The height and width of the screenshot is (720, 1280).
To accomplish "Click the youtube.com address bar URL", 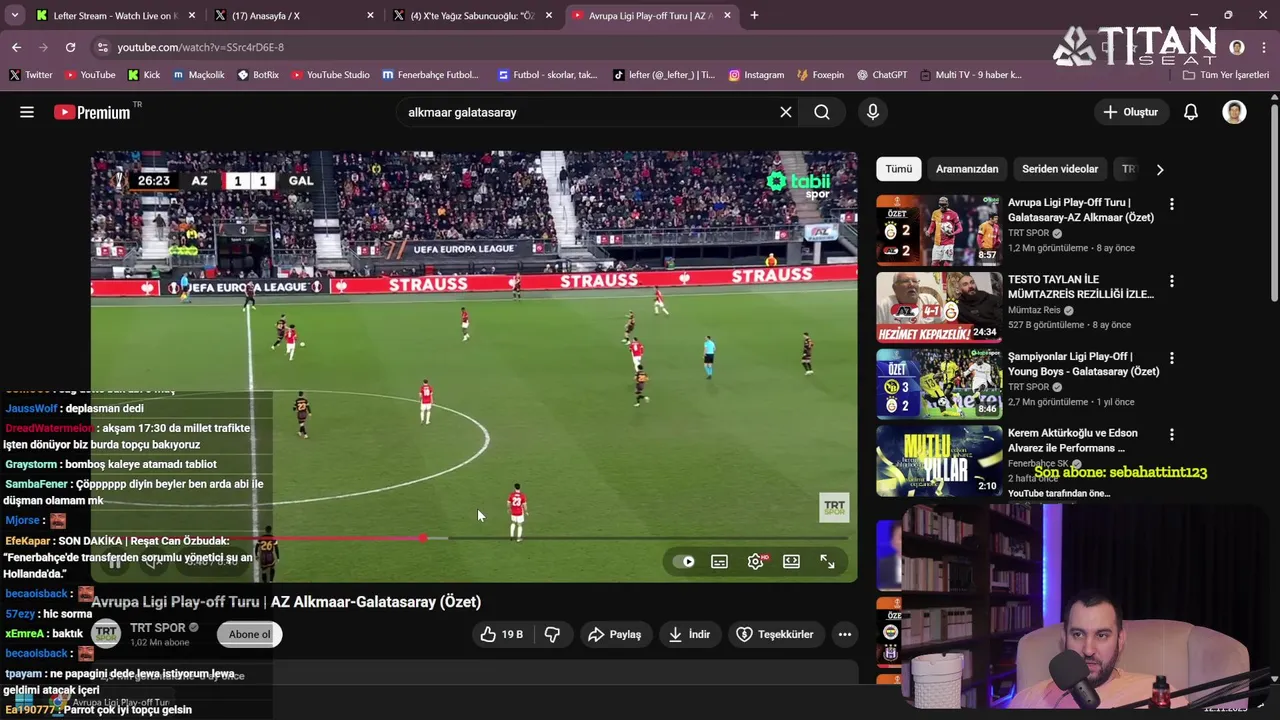I will click(200, 47).
